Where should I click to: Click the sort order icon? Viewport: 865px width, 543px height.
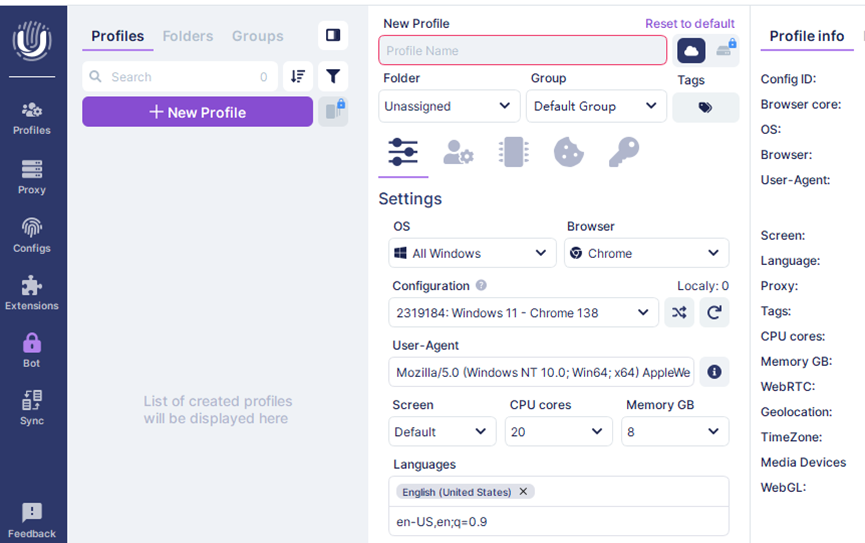point(298,76)
